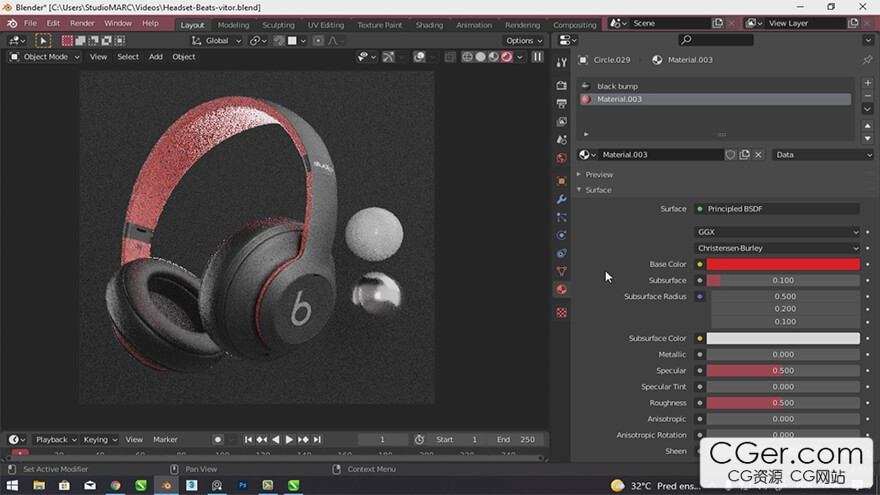
Task: Move material slot up with arrow
Action: point(868,126)
